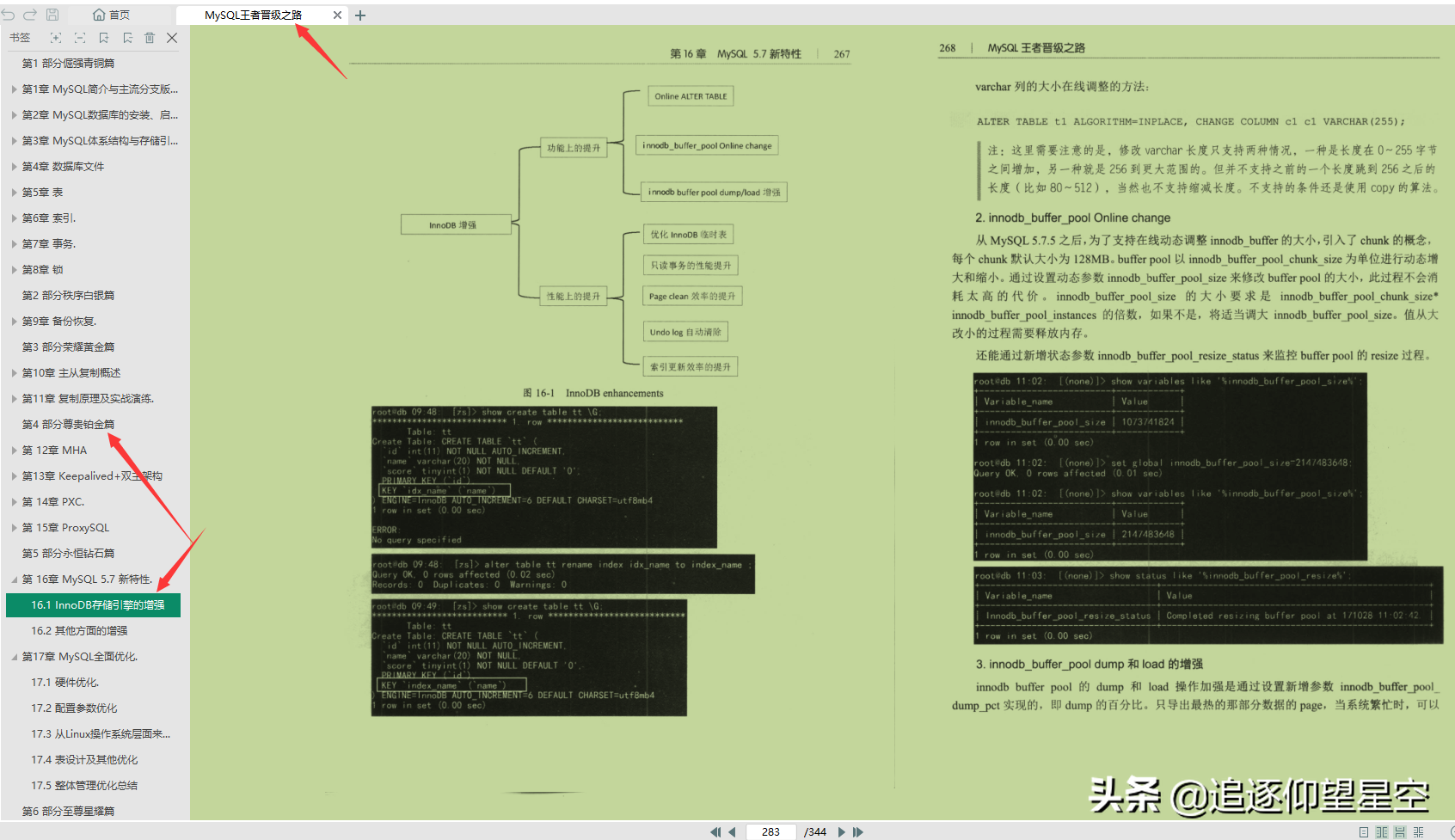
Task: Expand 第9章 备份恢复 bookmark arrow
Action: point(14,322)
